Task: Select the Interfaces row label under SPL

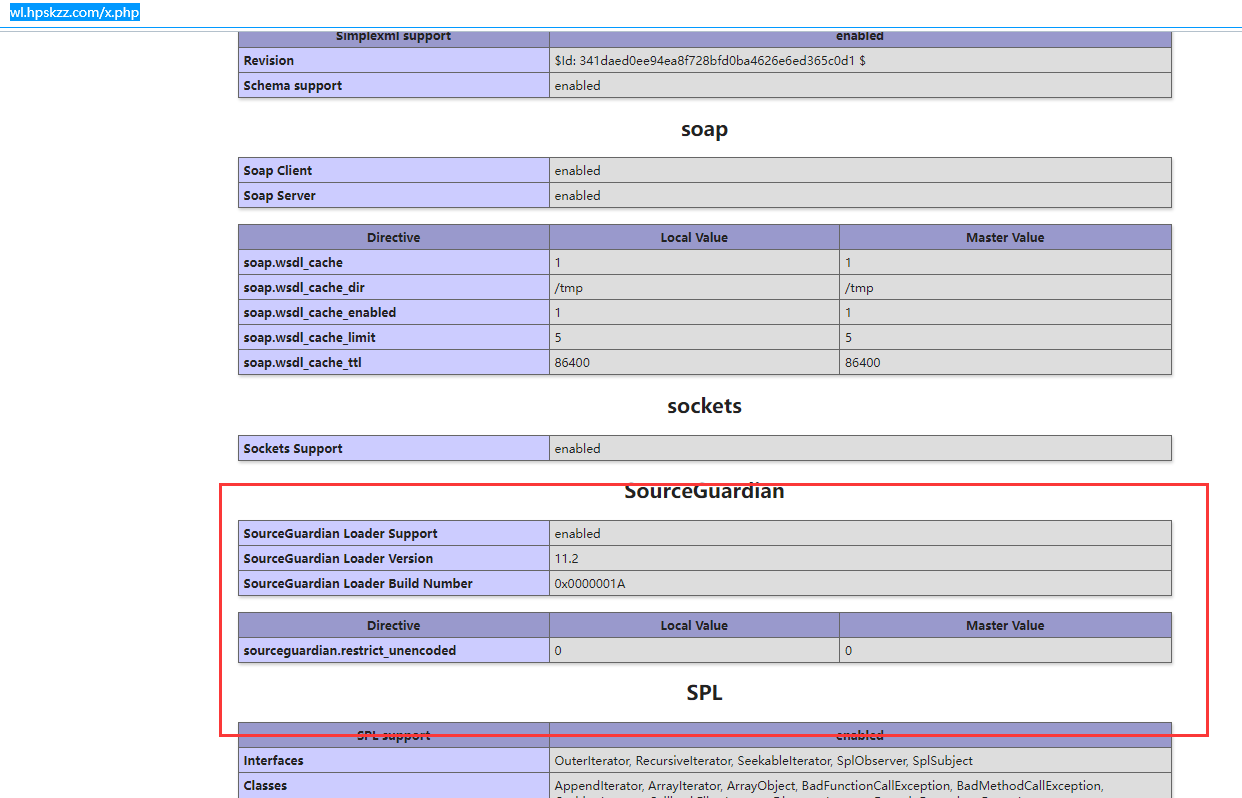Action: point(274,761)
